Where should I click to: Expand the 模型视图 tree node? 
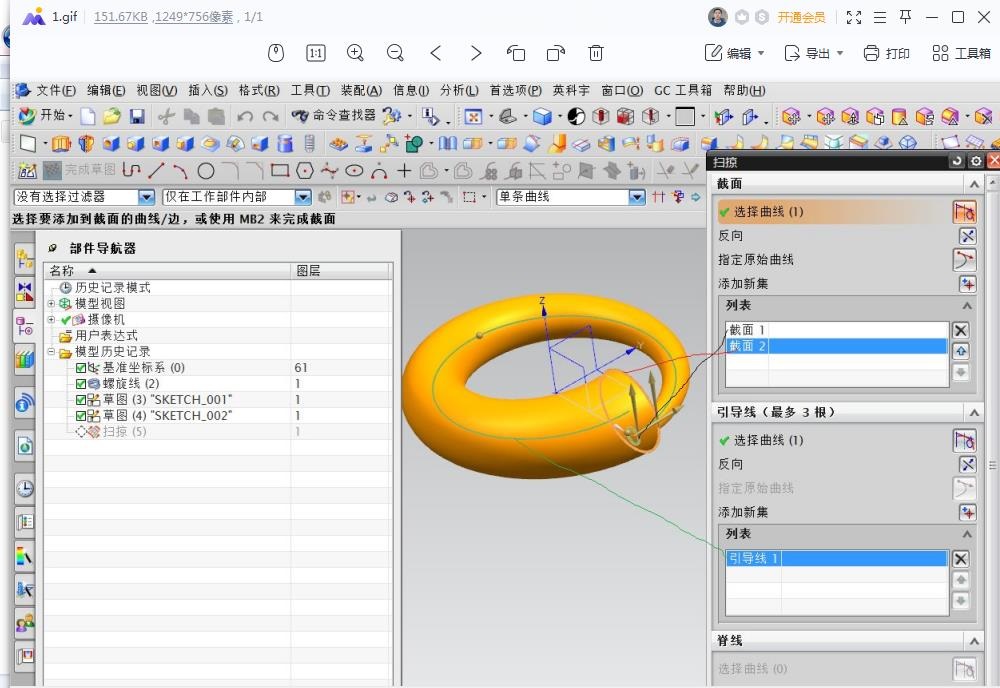pyautogui.click(x=52, y=304)
